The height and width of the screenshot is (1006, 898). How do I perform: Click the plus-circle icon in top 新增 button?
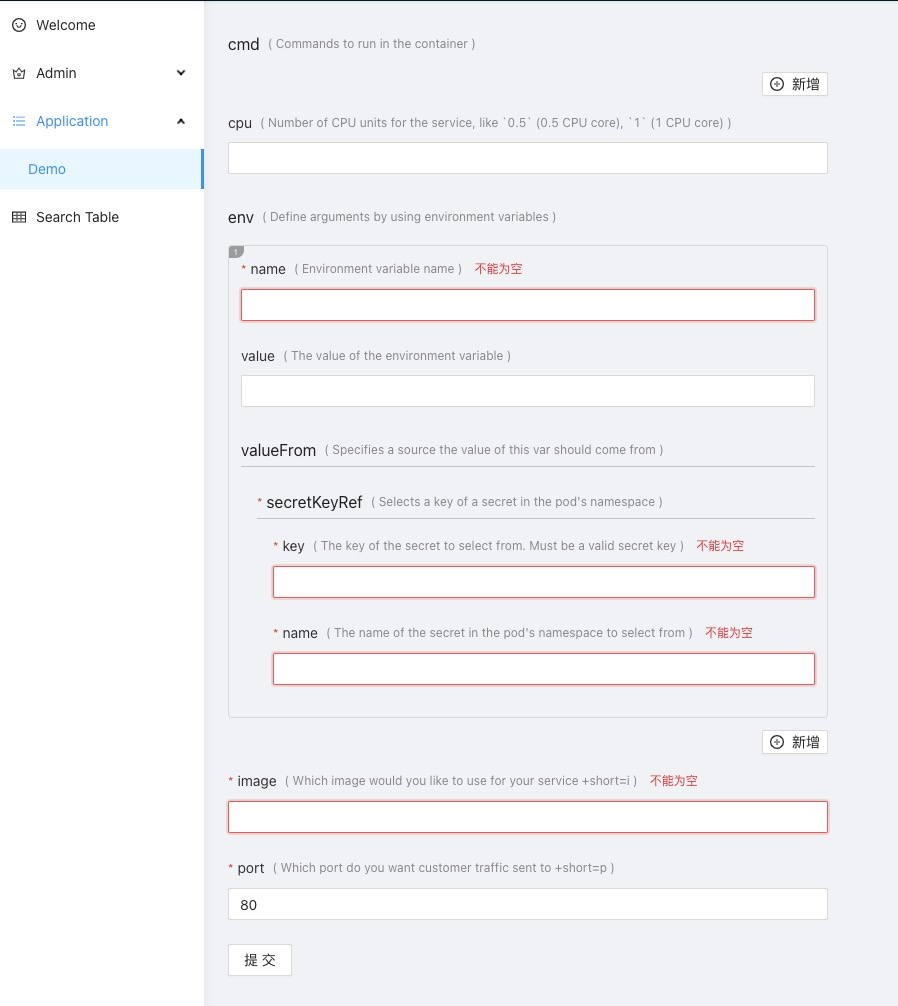point(777,84)
